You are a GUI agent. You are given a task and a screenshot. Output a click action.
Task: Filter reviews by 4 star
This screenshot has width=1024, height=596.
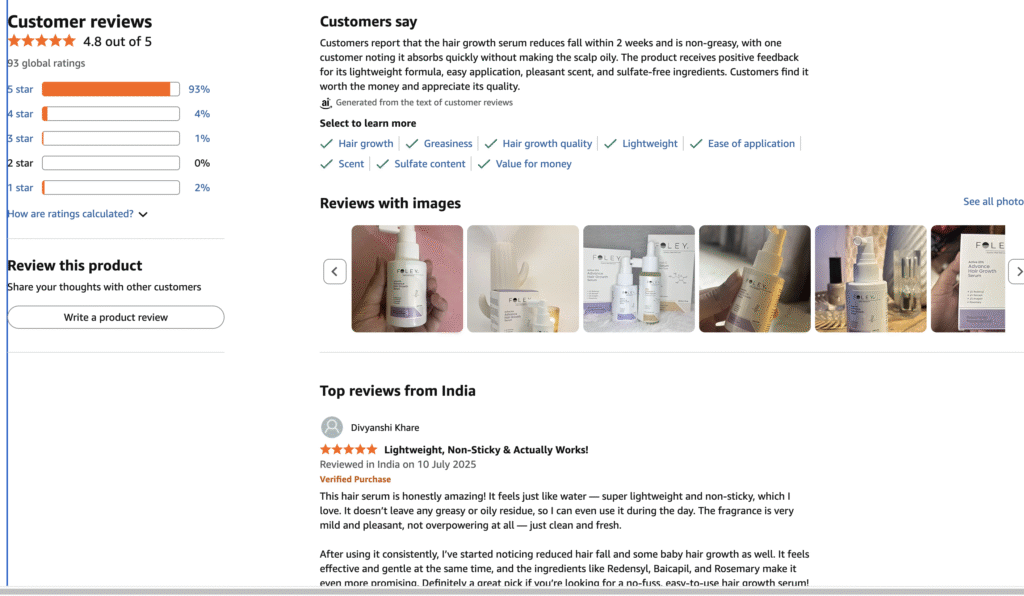(20, 114)
